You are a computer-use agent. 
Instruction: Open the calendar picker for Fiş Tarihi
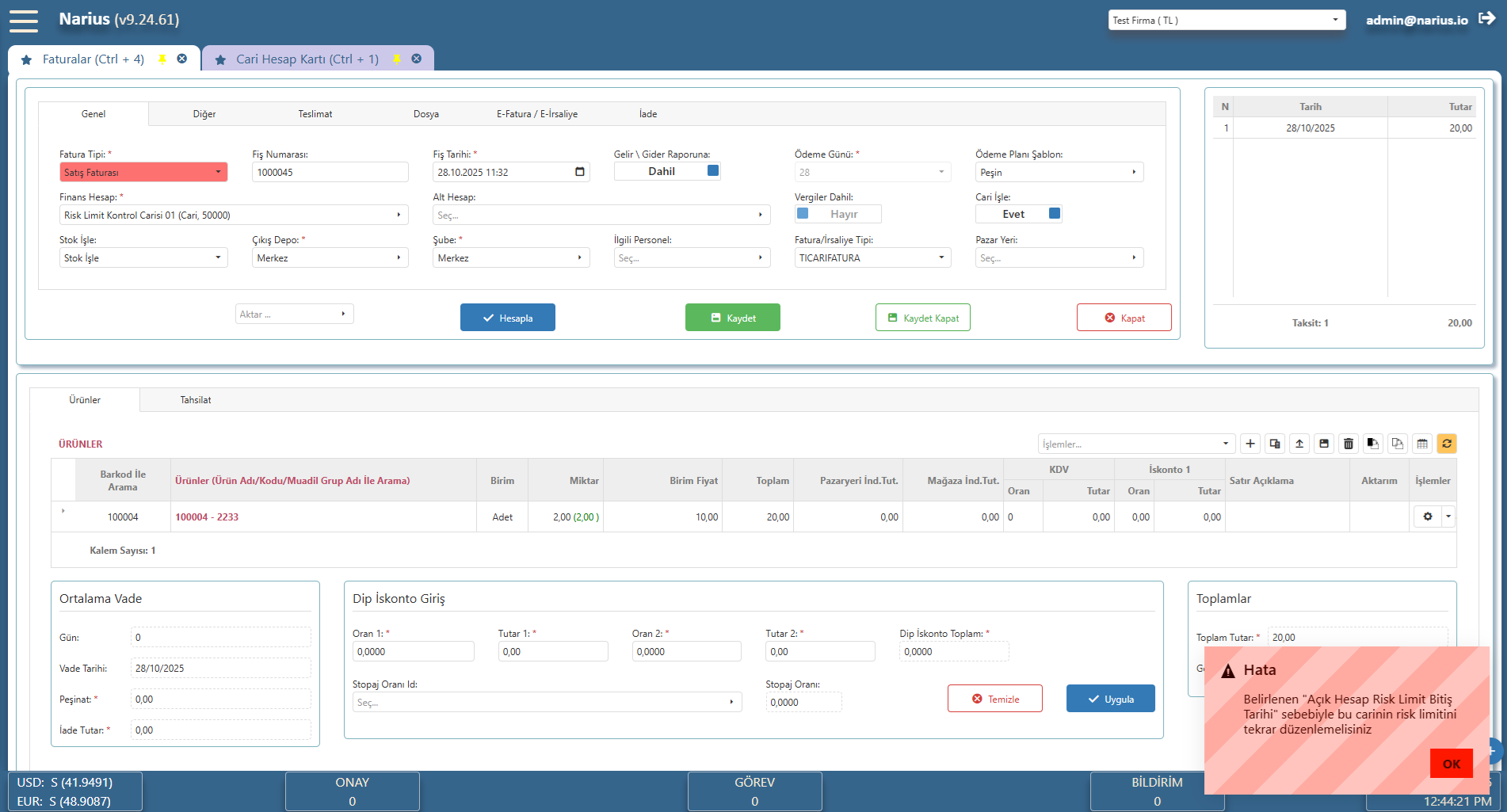pos(580,172)
